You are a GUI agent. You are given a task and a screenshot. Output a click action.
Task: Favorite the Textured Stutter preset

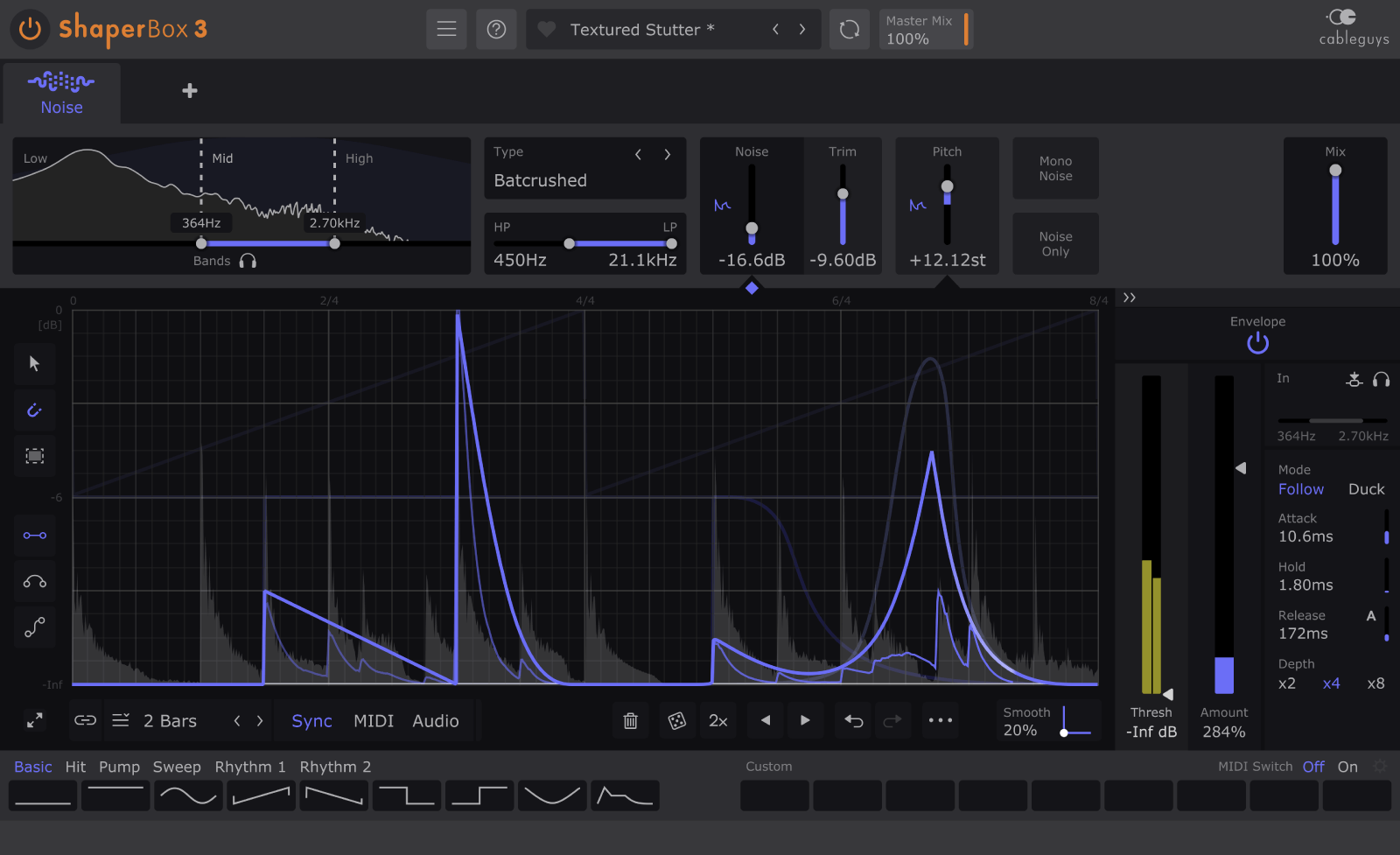coord(547,29)
